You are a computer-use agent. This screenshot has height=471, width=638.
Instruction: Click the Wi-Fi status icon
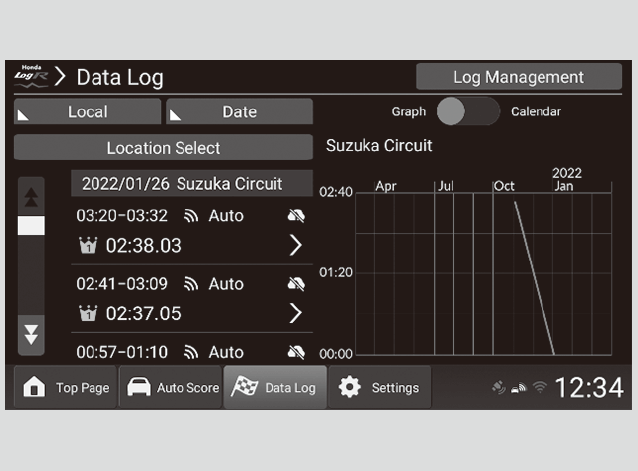[538, 388]
